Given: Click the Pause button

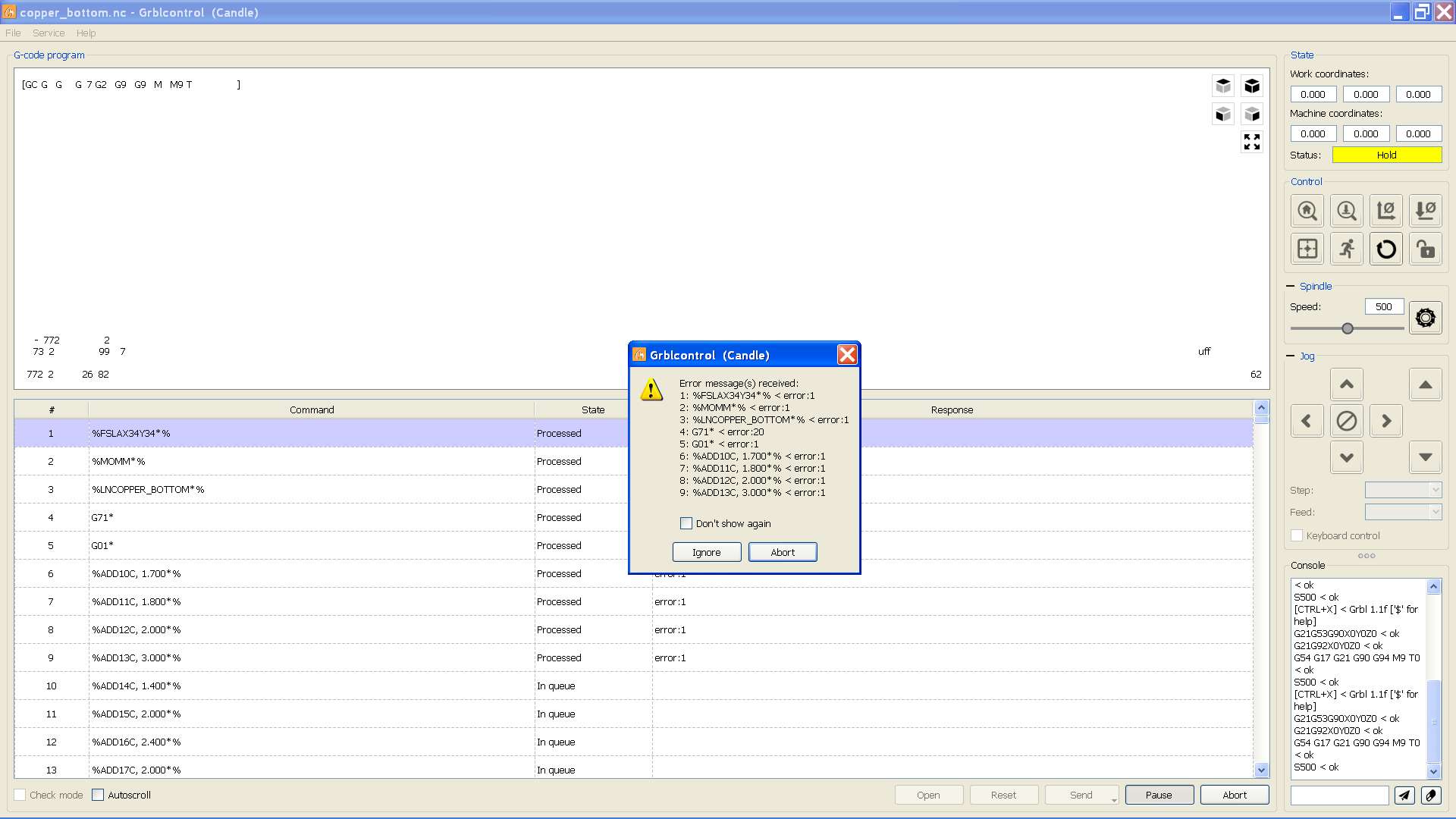Looking at the screenshot, I should click(1159, 795).
